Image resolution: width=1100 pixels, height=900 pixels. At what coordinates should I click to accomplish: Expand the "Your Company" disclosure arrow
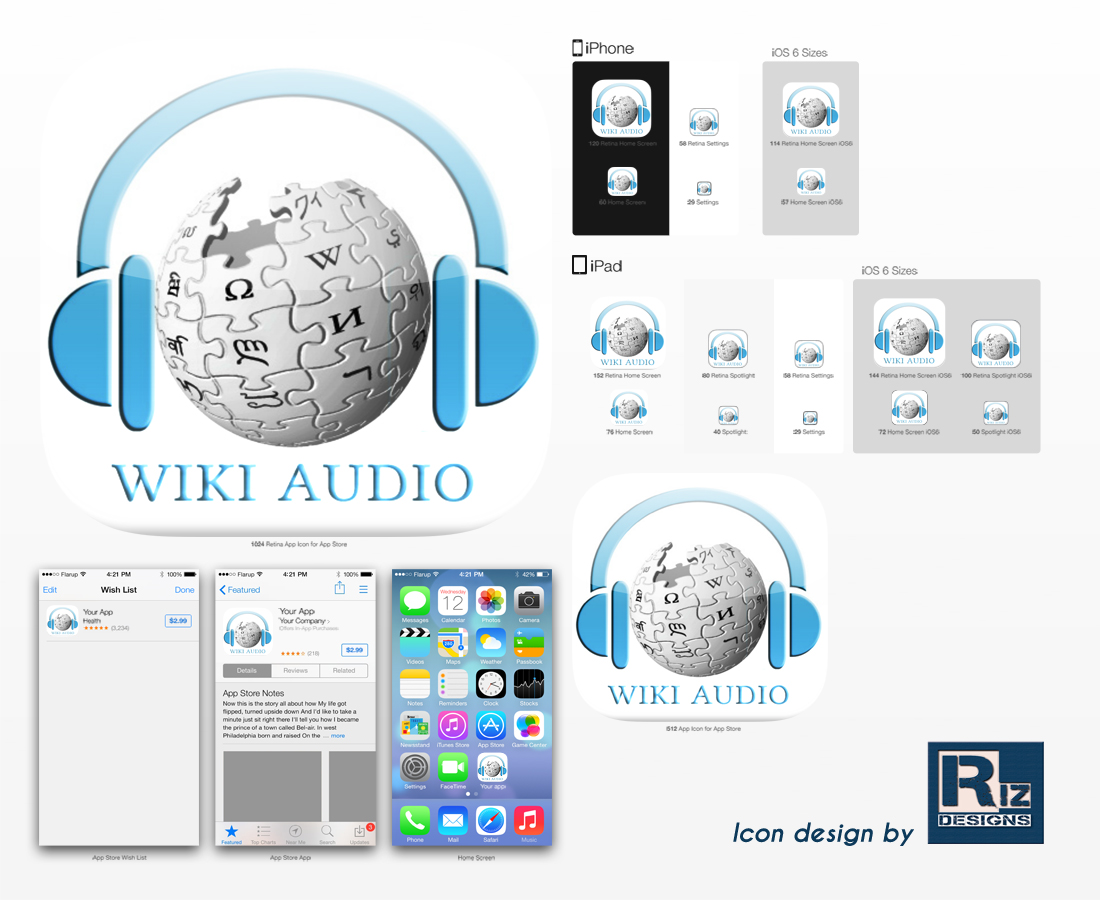click(x=328, y=620)
